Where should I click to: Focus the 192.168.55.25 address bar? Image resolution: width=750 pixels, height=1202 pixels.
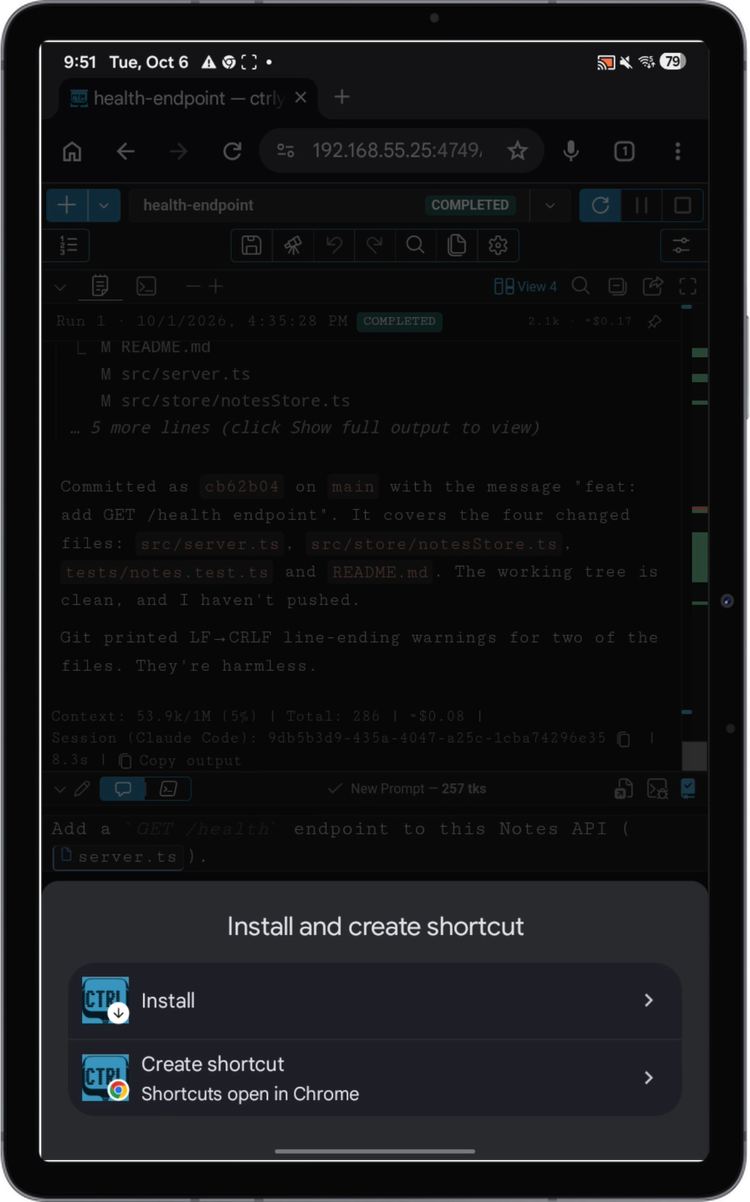tap(397, 151)
